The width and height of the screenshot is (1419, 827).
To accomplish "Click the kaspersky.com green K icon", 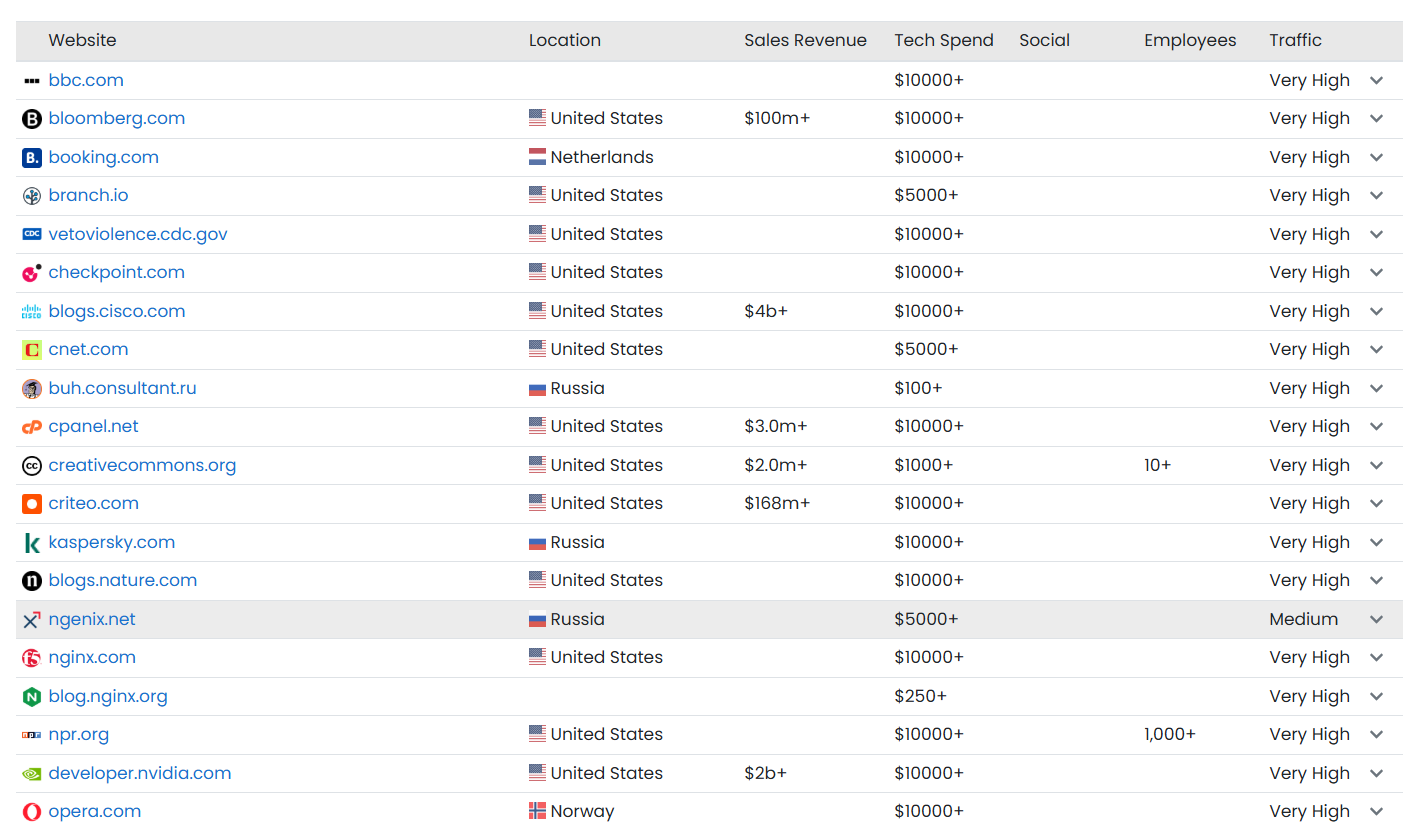I will [32, 542].
